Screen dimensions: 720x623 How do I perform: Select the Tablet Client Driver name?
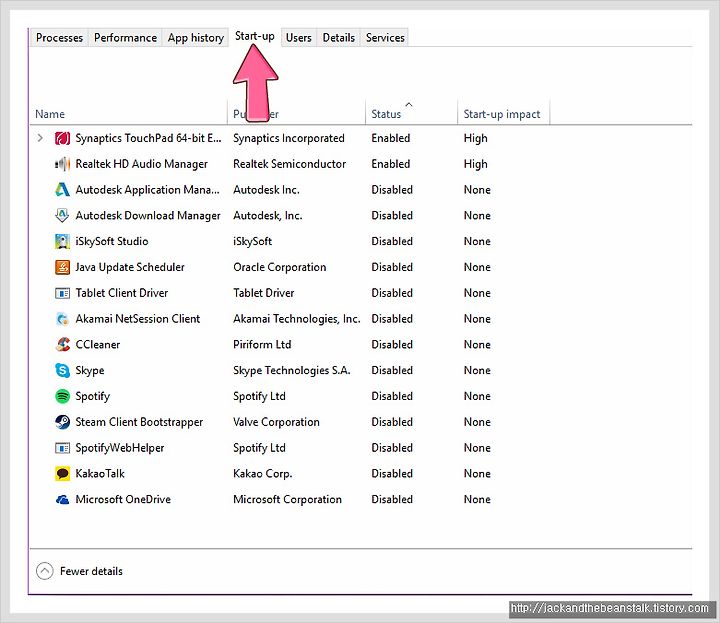(122, 293)
